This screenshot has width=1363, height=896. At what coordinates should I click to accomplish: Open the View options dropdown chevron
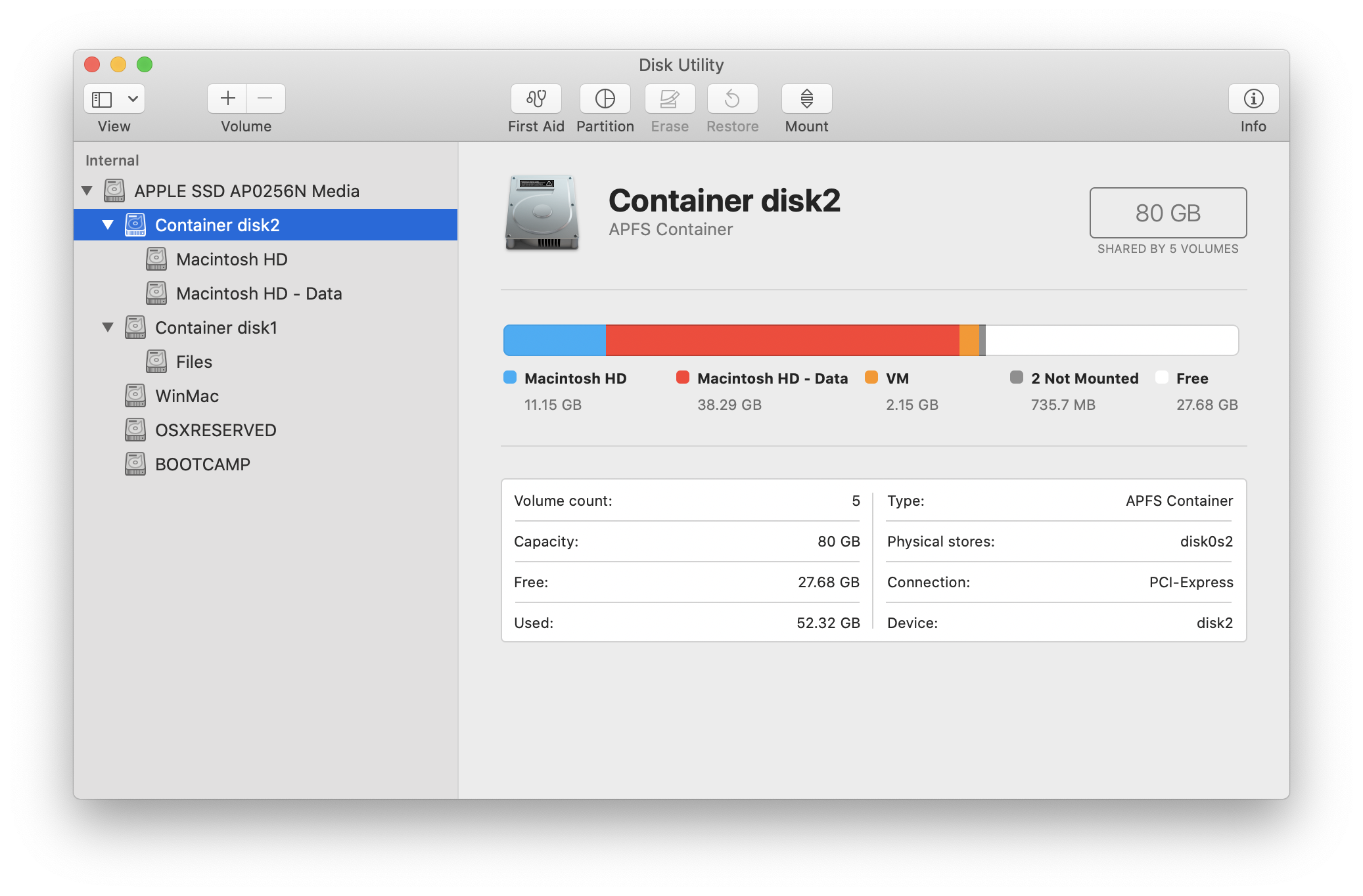[x=133, y=99]
